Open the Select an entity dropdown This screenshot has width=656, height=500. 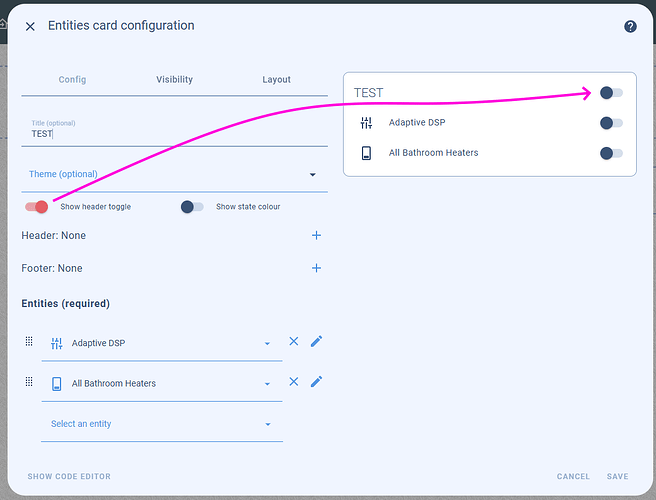point(162,424)
